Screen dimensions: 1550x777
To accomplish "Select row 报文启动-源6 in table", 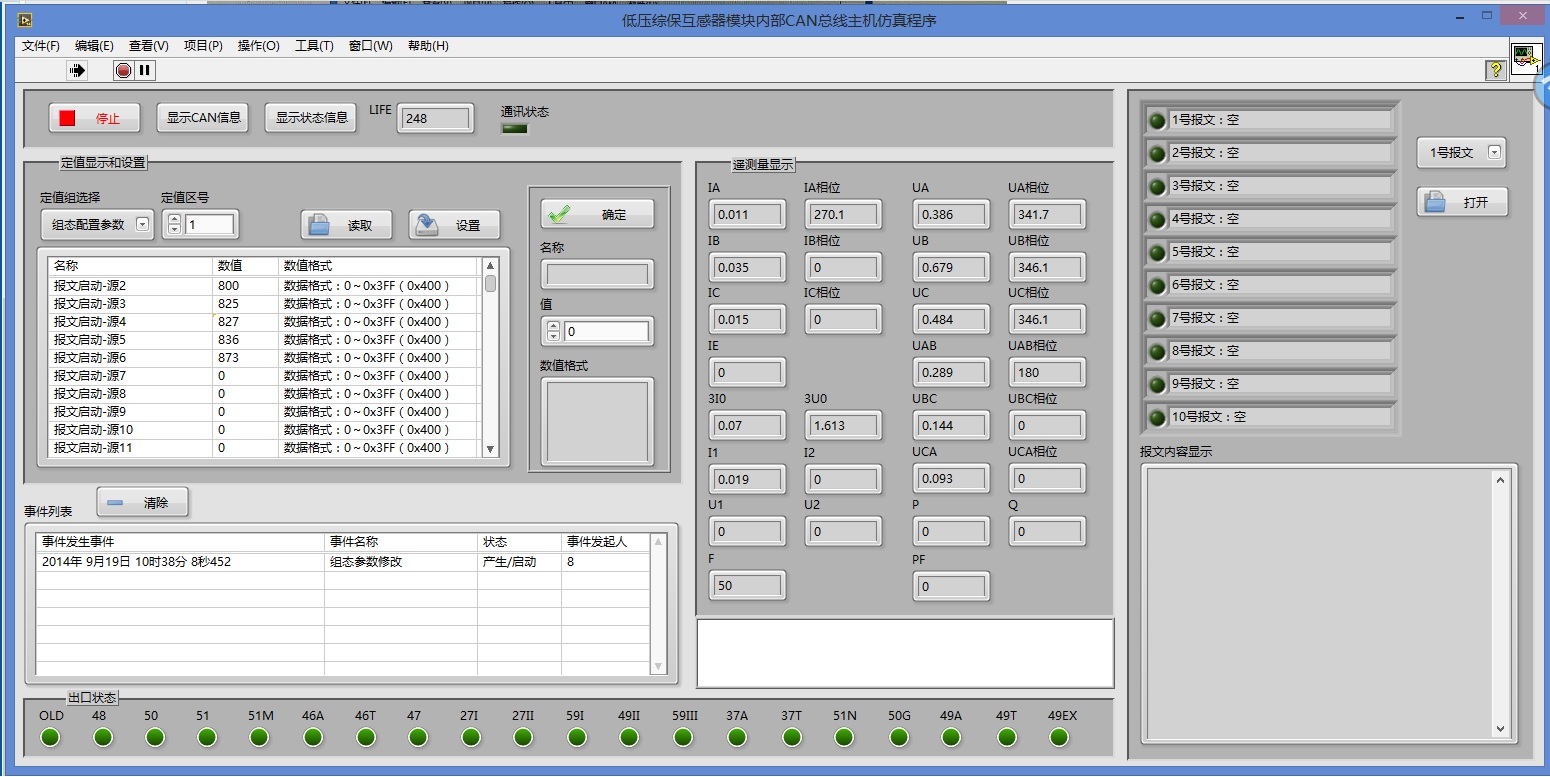I will click(265, 358).
